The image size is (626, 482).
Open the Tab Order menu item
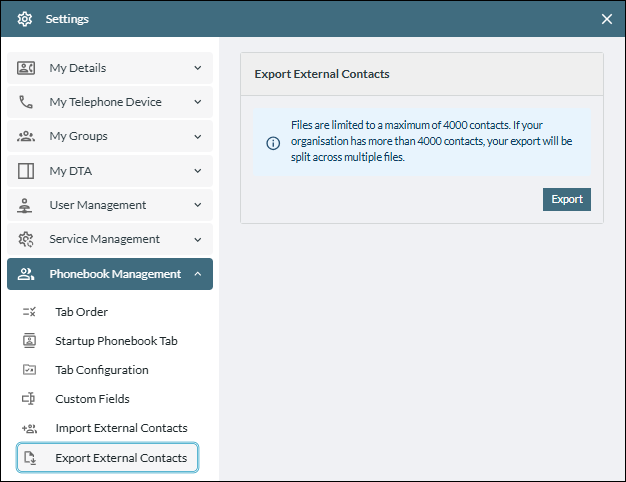[81, 312]
